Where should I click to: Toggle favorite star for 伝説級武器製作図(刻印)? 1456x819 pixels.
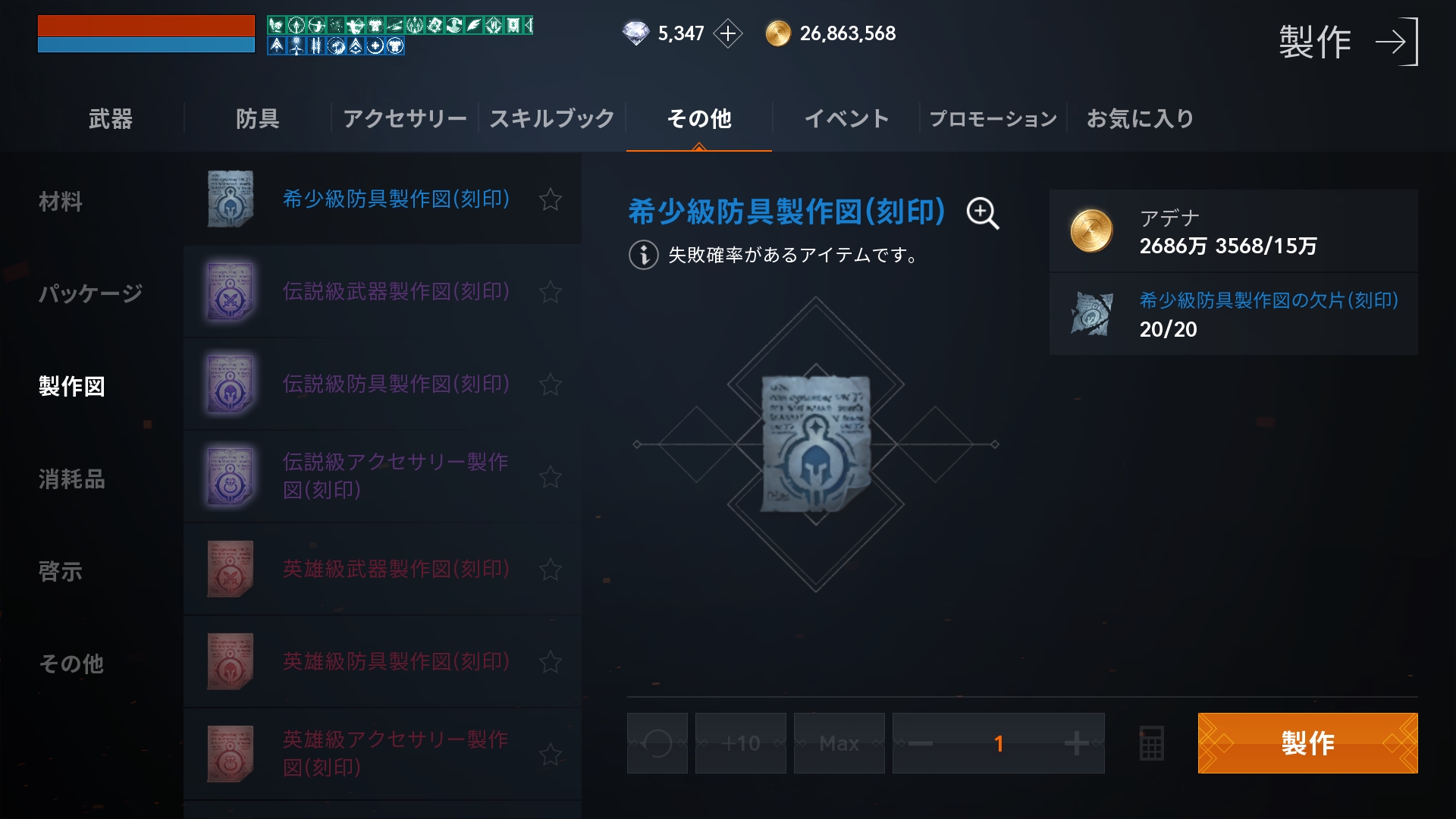551,292
